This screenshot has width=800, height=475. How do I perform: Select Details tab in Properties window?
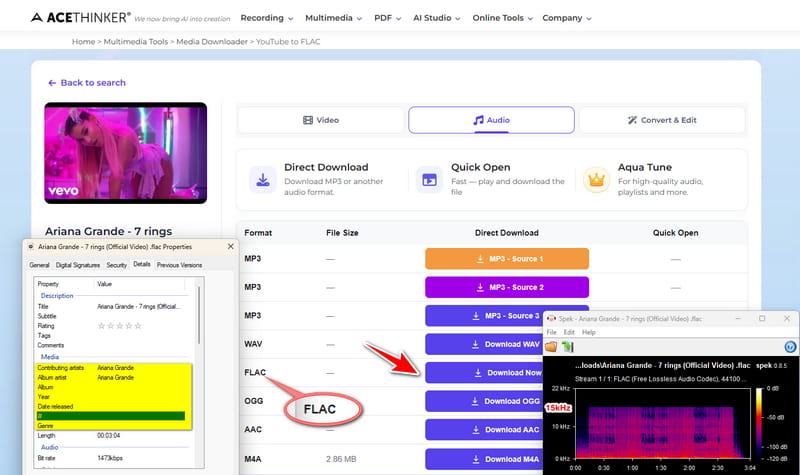(x=142, y=264)
